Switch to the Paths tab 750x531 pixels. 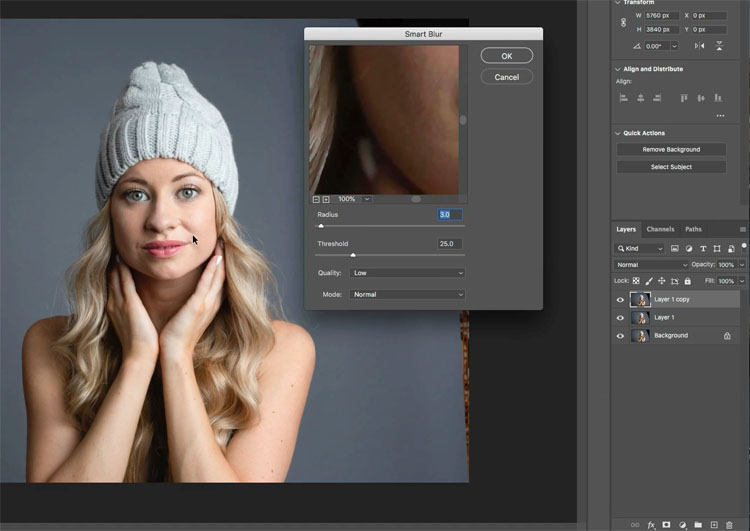pyautogui.click(x=693, y=229)
